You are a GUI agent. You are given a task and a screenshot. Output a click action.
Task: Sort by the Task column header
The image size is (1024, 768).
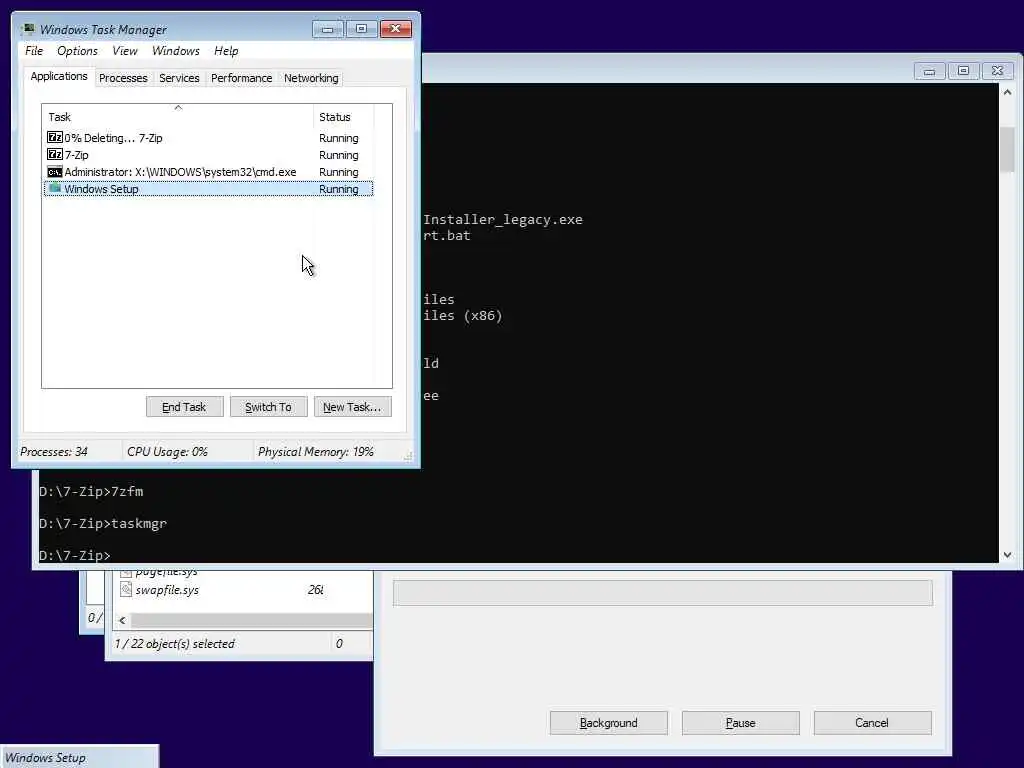178,117
